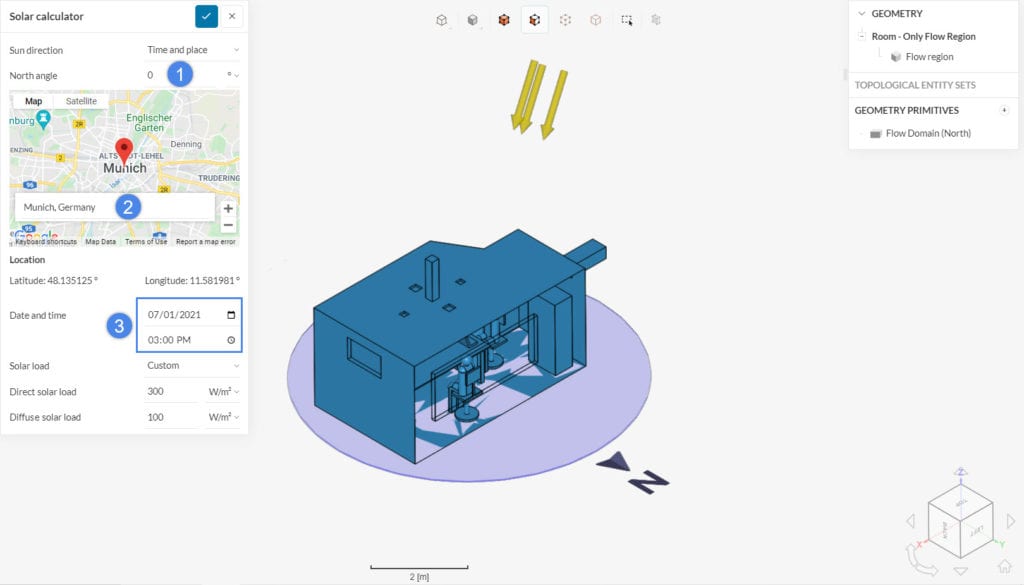
Task: Close the Solar calculator panel
Action: [232, 16]
